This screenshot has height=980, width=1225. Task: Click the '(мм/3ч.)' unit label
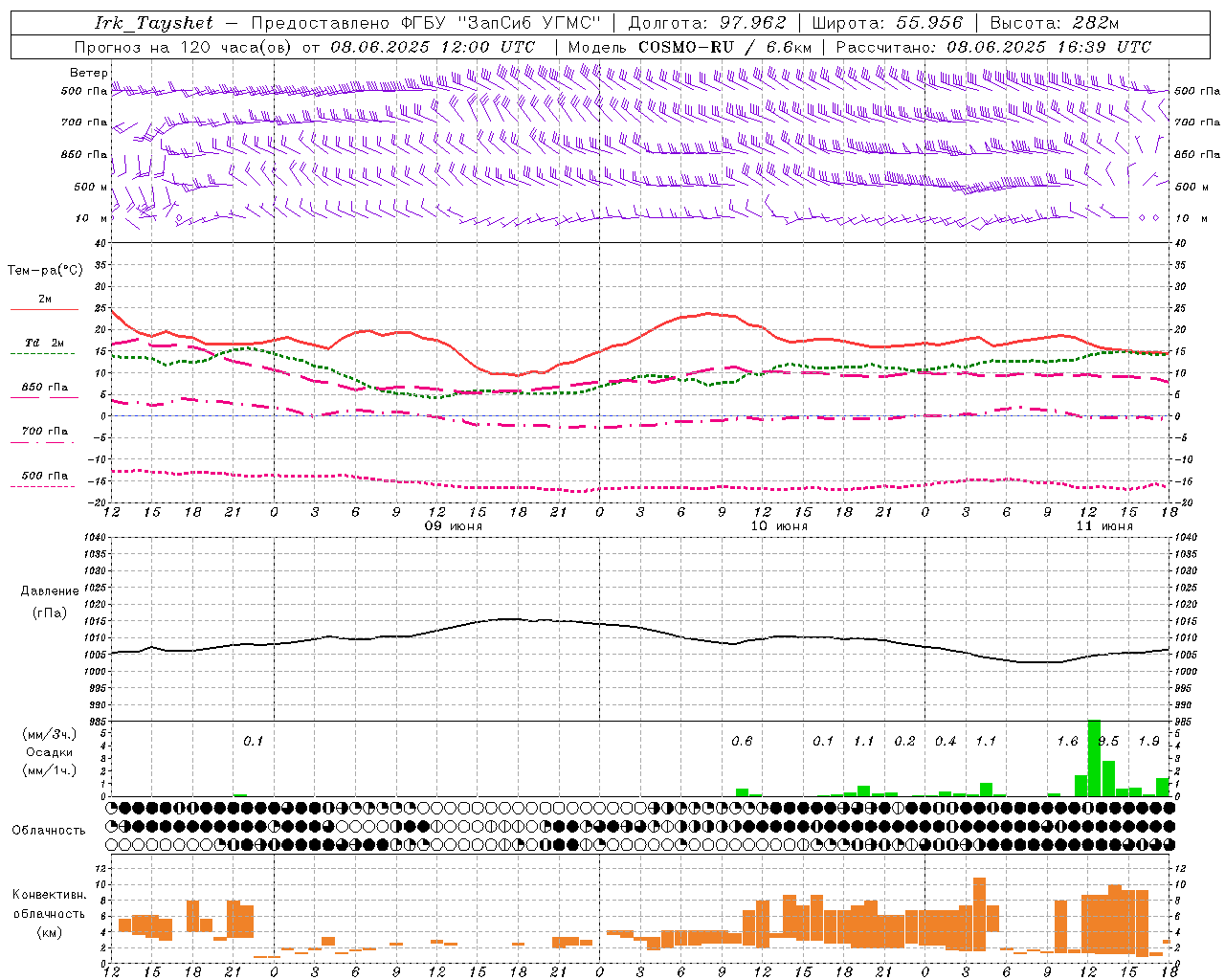(49, 734)
